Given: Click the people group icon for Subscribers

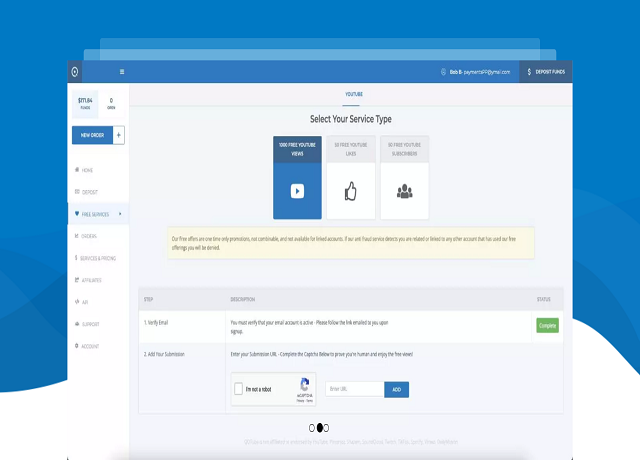Looking at the screenshot, I should pyautogui.click(x=404, y=191).
